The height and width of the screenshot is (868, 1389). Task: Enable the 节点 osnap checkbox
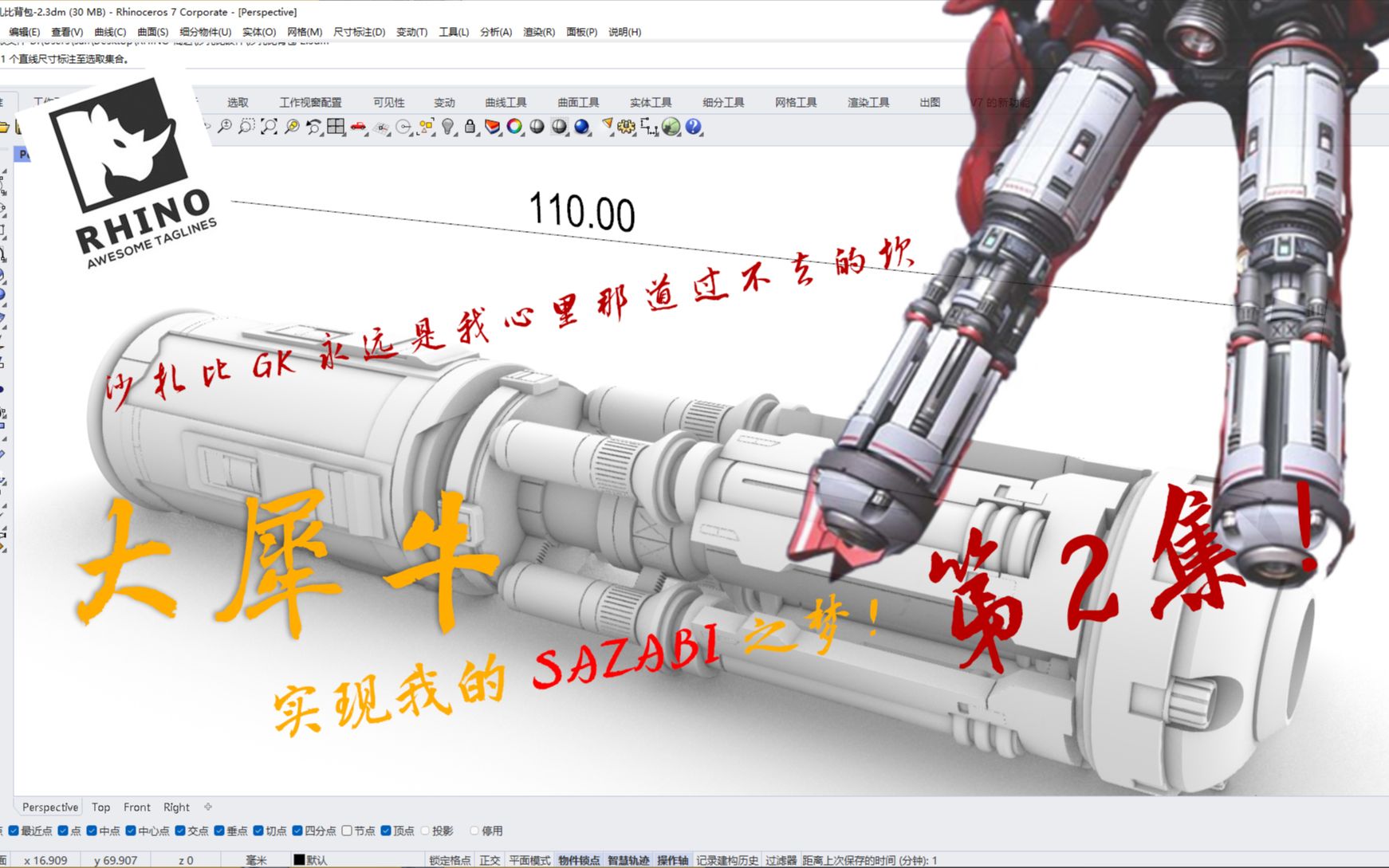(347, 831)
